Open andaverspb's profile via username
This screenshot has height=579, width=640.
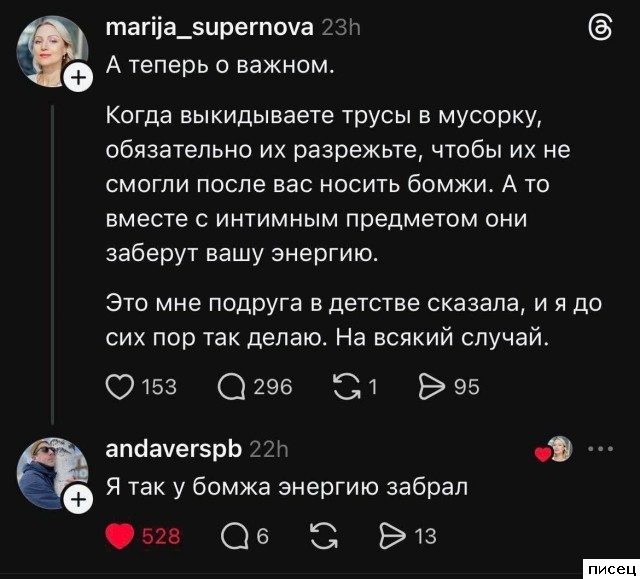pyautogui.click(x=172, y=449)
